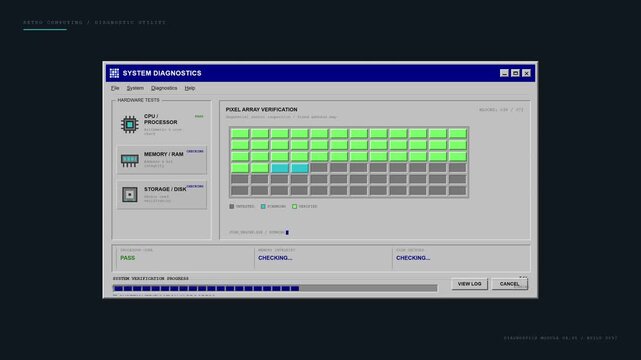This screenshot has height=360, width=641.
Task: Open the System menu
Action: [135, 88]
